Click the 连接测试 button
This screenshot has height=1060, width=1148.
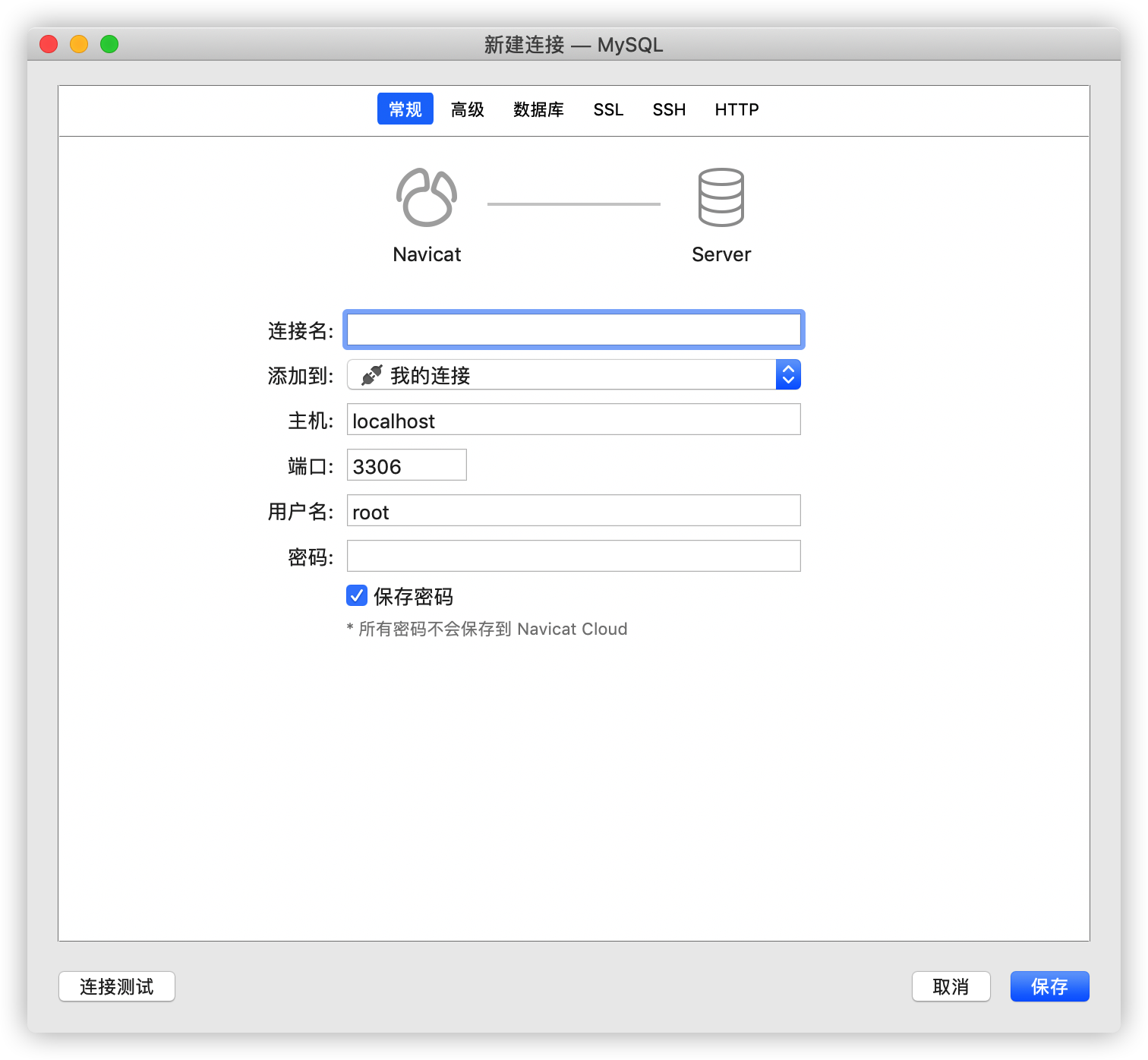(117, 986)
